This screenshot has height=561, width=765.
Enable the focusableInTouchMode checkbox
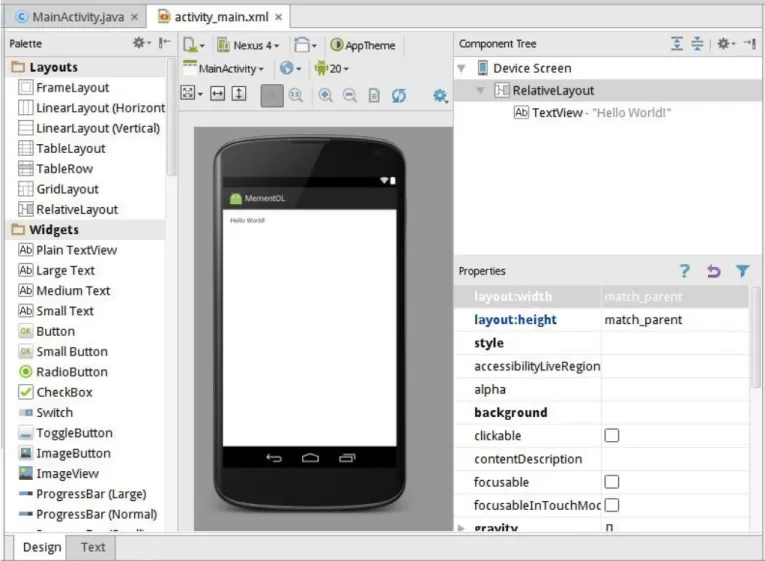tap(612, 505)
